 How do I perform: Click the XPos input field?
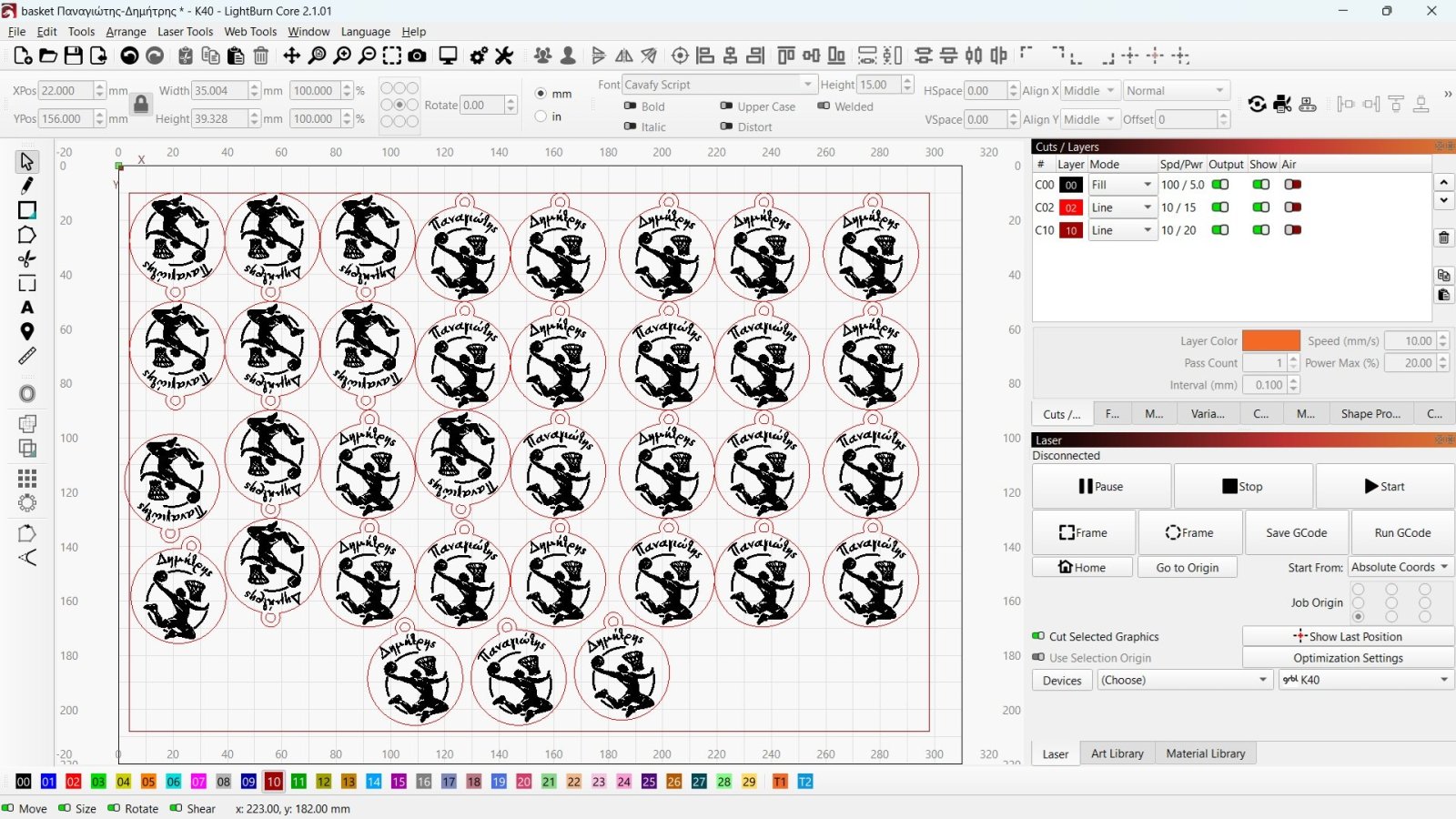(66, 91)
